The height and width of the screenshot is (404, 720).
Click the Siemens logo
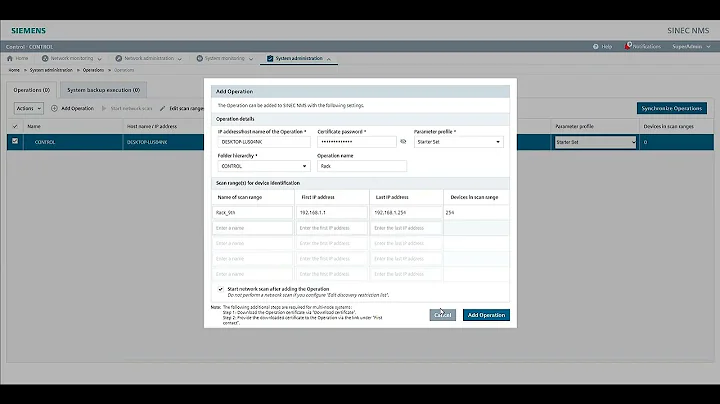click(28, 30)
